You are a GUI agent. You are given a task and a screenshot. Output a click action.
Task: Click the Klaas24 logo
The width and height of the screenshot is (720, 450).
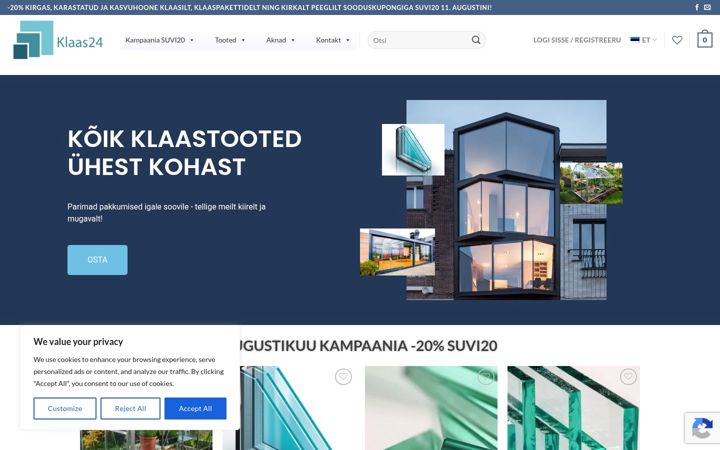[58, 40]
